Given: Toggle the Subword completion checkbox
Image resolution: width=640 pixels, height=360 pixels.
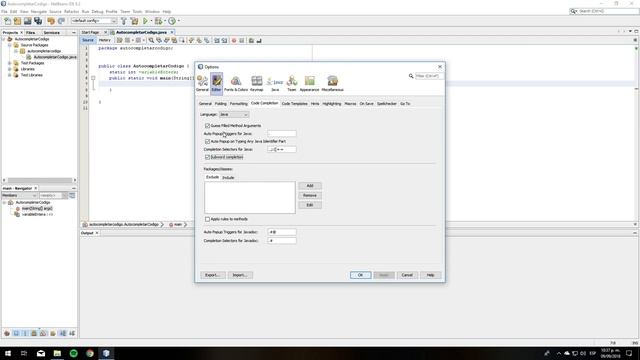Looking at the screenshot, I should coord(207,157).
